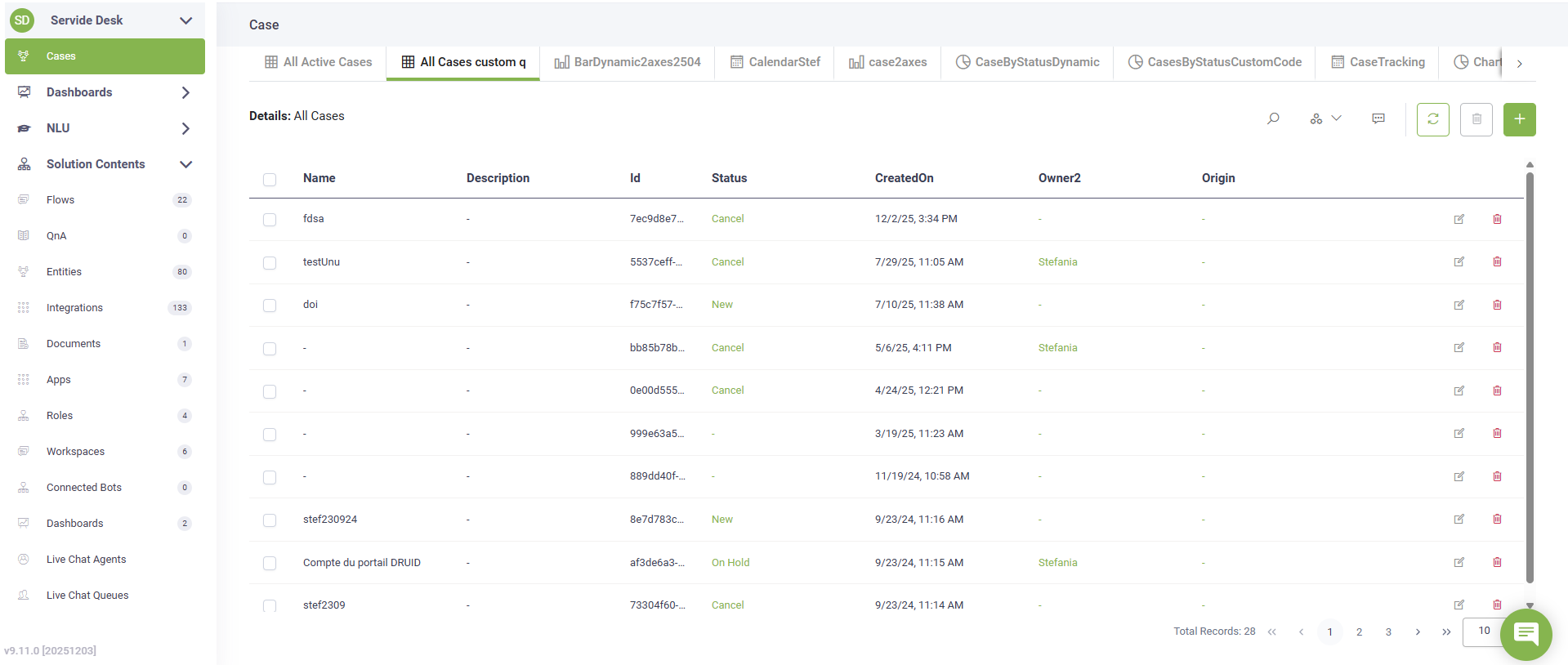Screen dimensions: 1568x665
Task: Expand the Dashboards sidebar section
Action: (x=185, y=92)
